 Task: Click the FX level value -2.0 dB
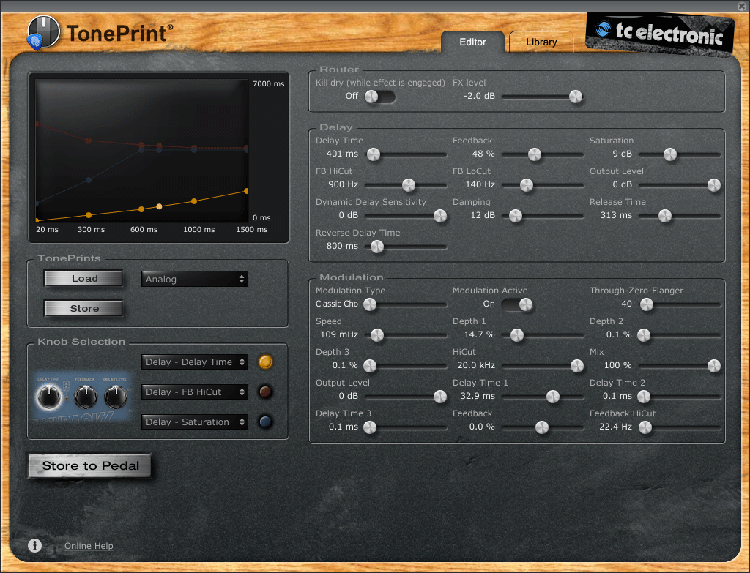tap(479, 96)
